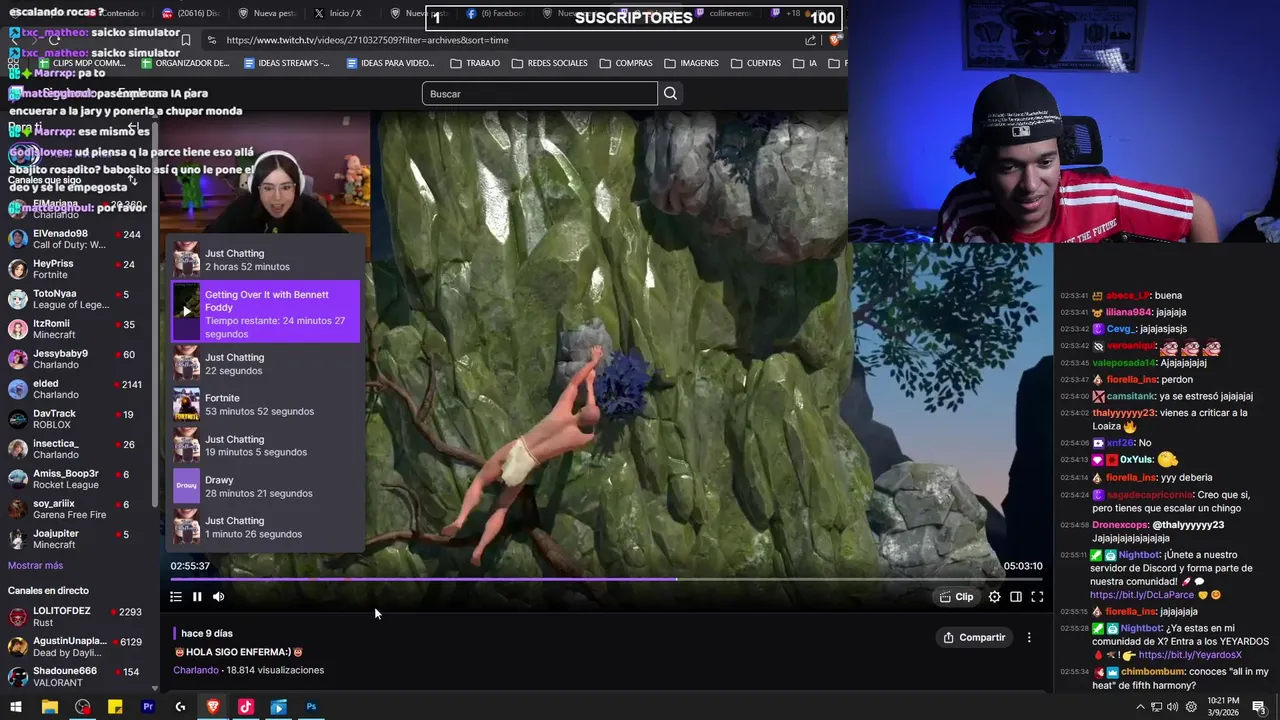Share the video with Compartir button

(x=974, y=637)
